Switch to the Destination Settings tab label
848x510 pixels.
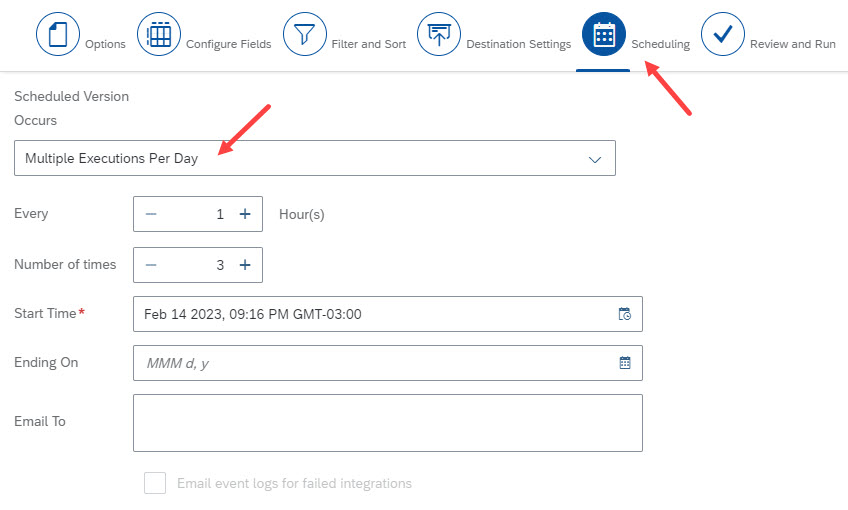point(519,44)
